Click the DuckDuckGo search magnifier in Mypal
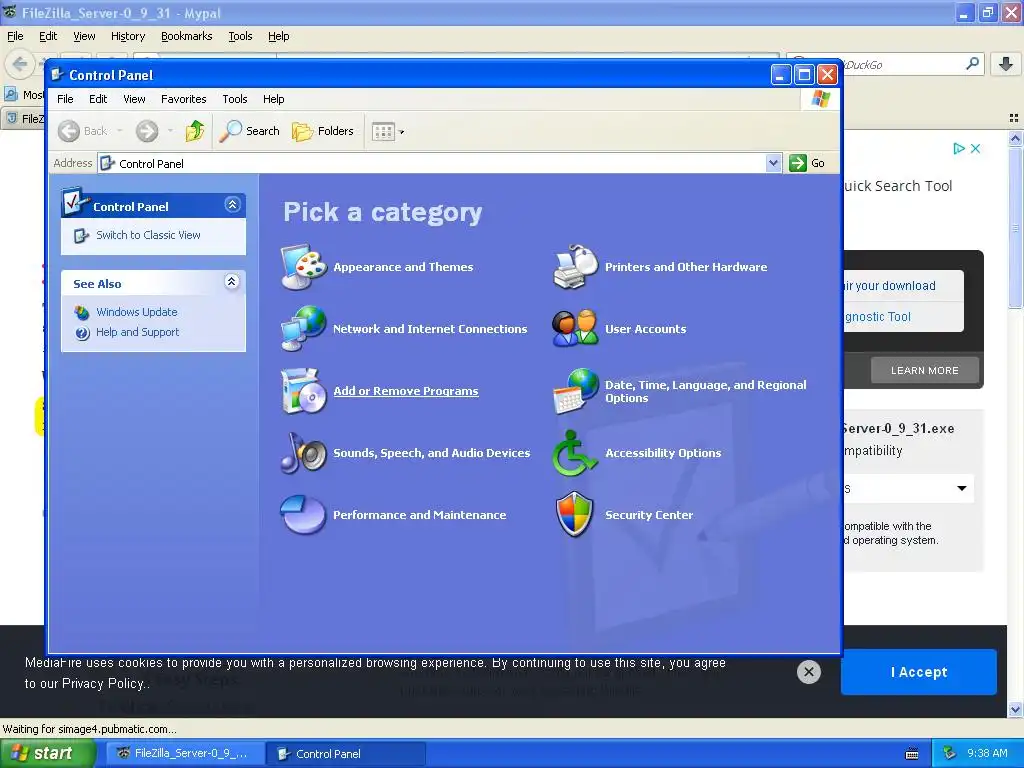 click(972, 64)
